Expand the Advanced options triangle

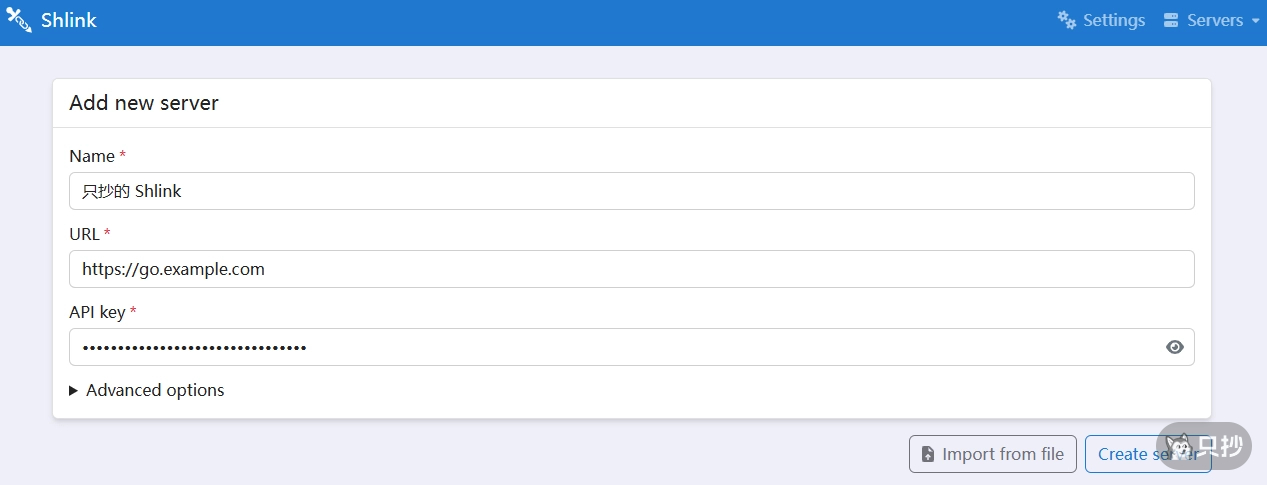click(x=74, y=390)
